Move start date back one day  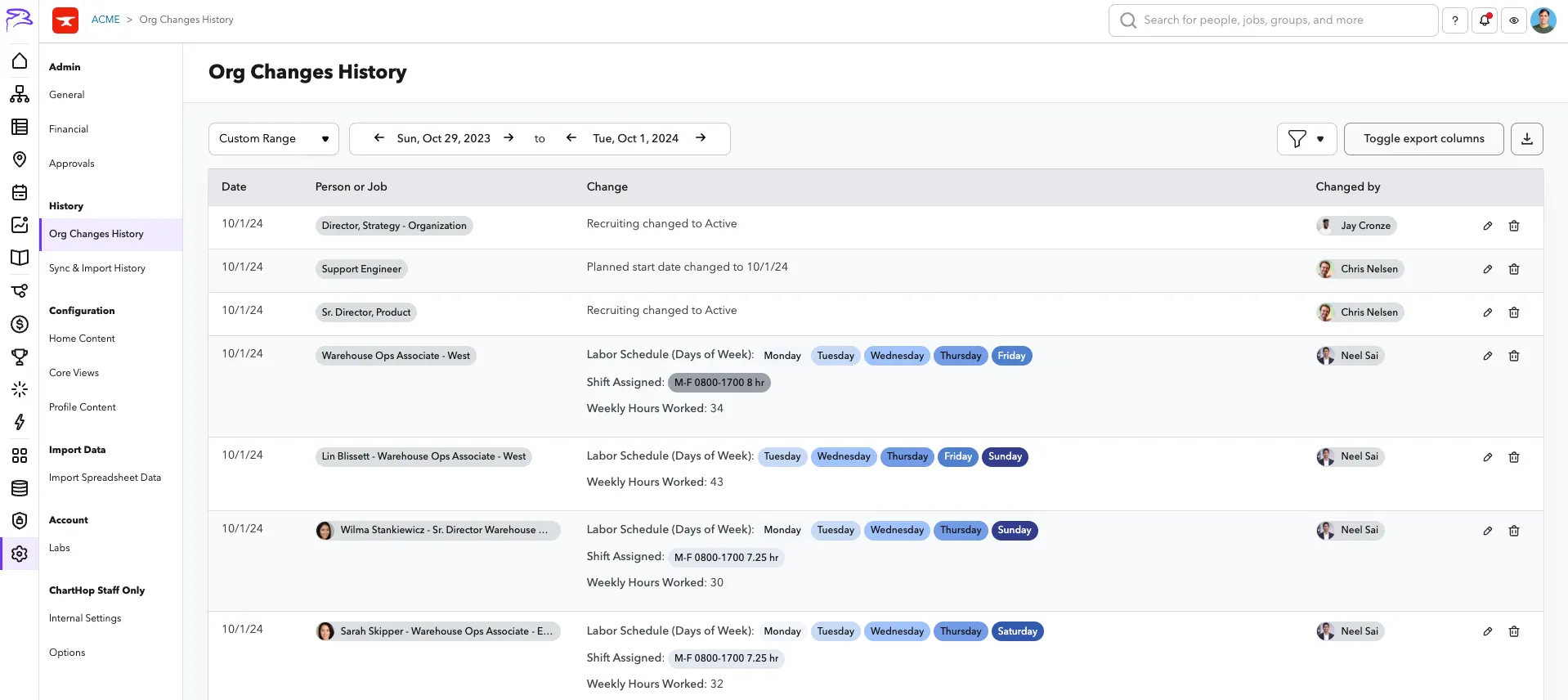[379, 138]
